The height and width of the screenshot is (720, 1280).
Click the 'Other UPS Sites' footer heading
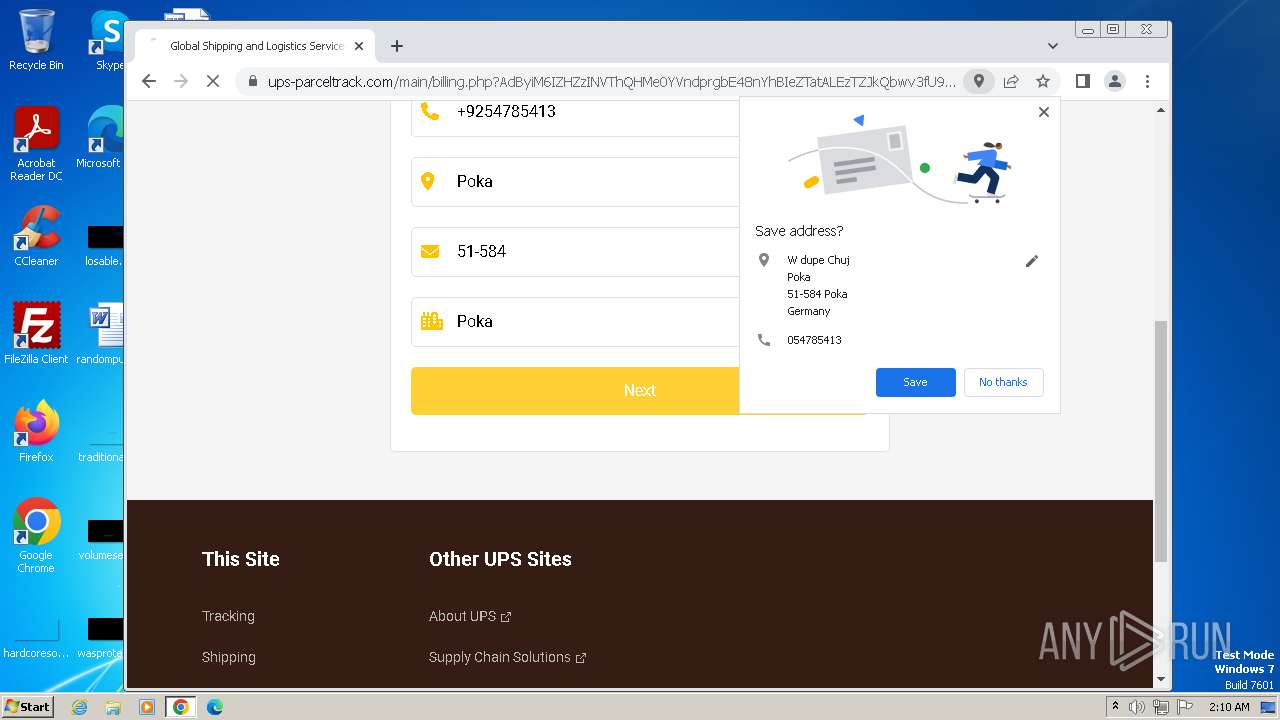[x=500, y=559]
